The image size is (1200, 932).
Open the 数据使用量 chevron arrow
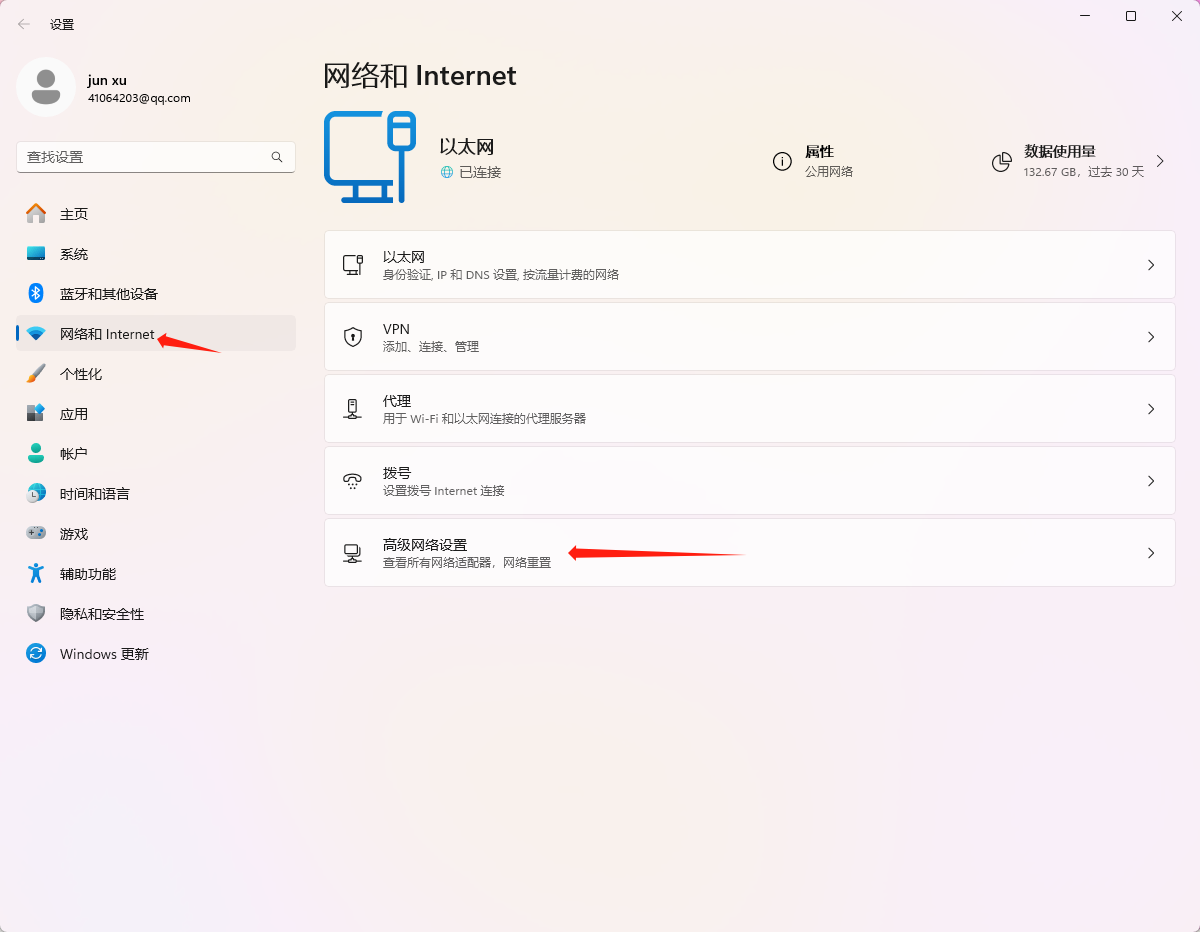click(x=1160, y=161)
